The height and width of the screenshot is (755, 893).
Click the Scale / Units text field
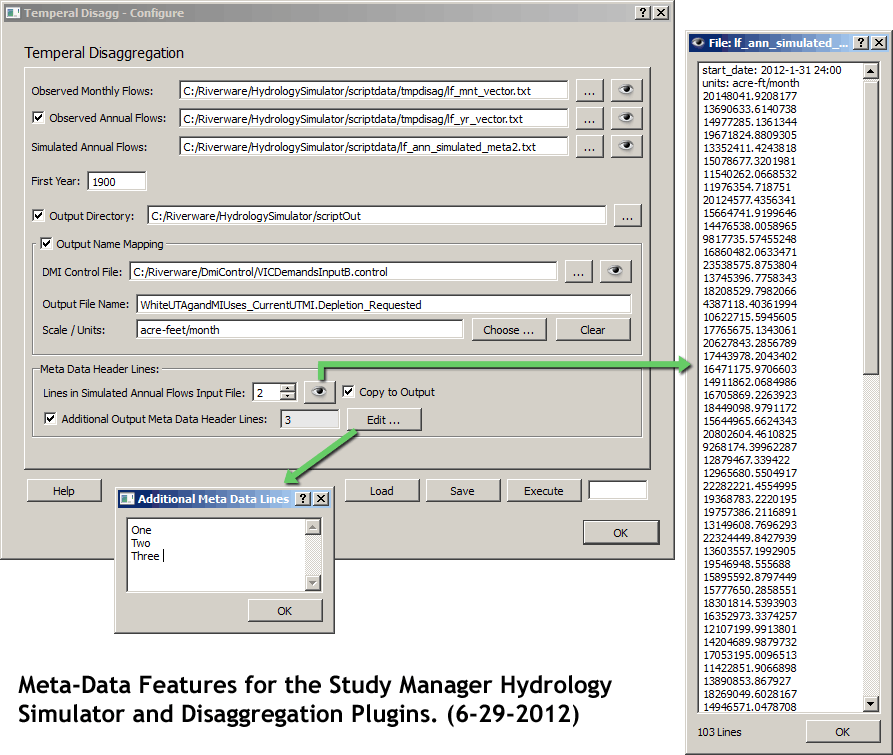coord(300,330)
